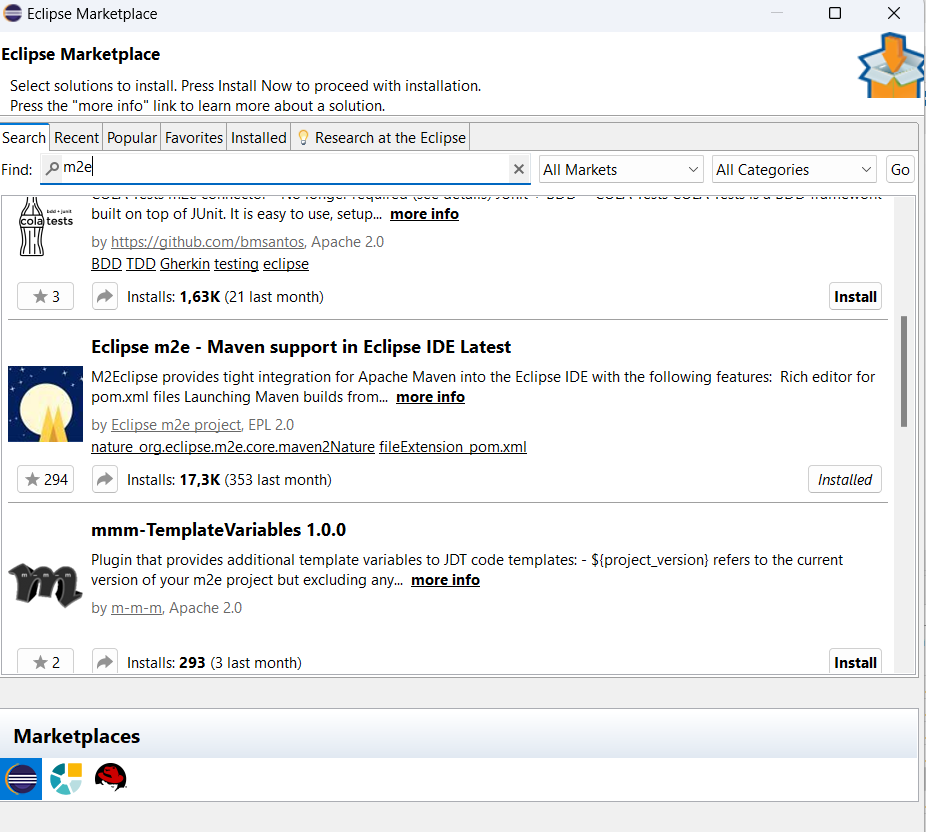Screen dimensions: 926x832
Task: Switch to the Popular tab
Action: [x=132, y=138]
